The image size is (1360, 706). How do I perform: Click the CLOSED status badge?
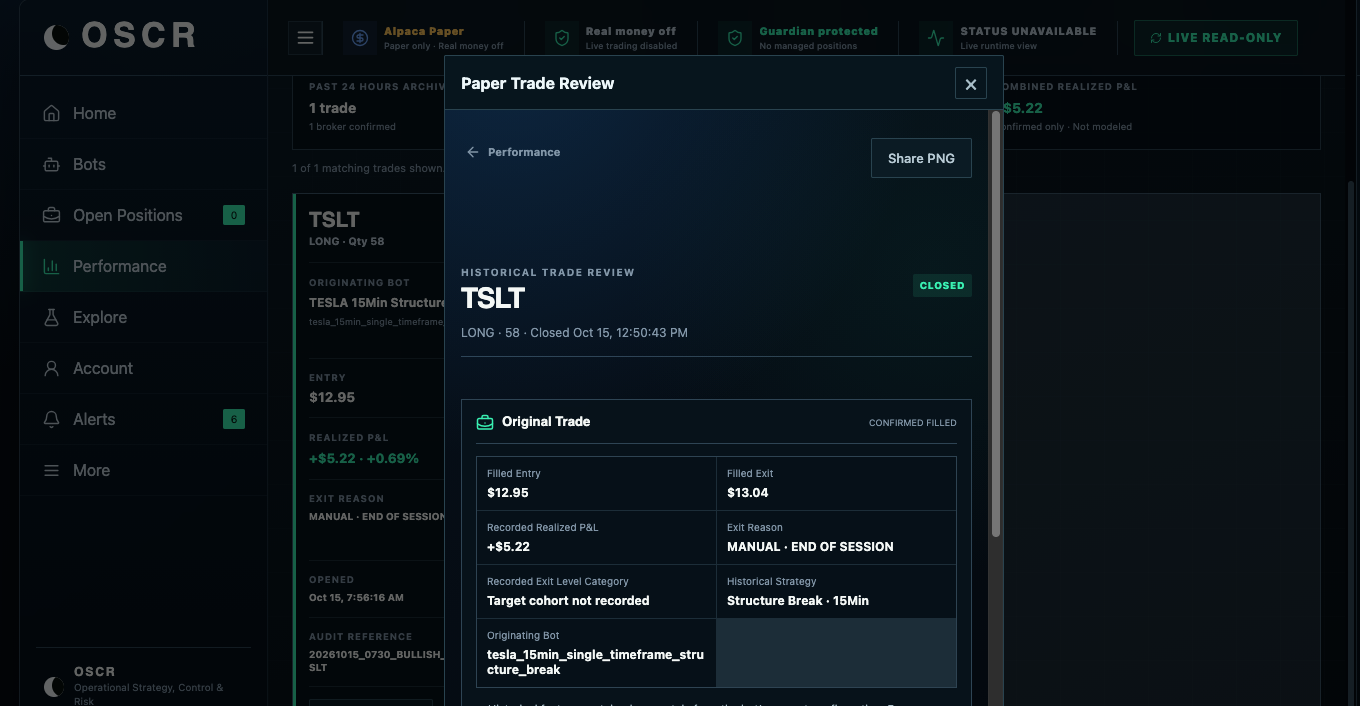942,285
